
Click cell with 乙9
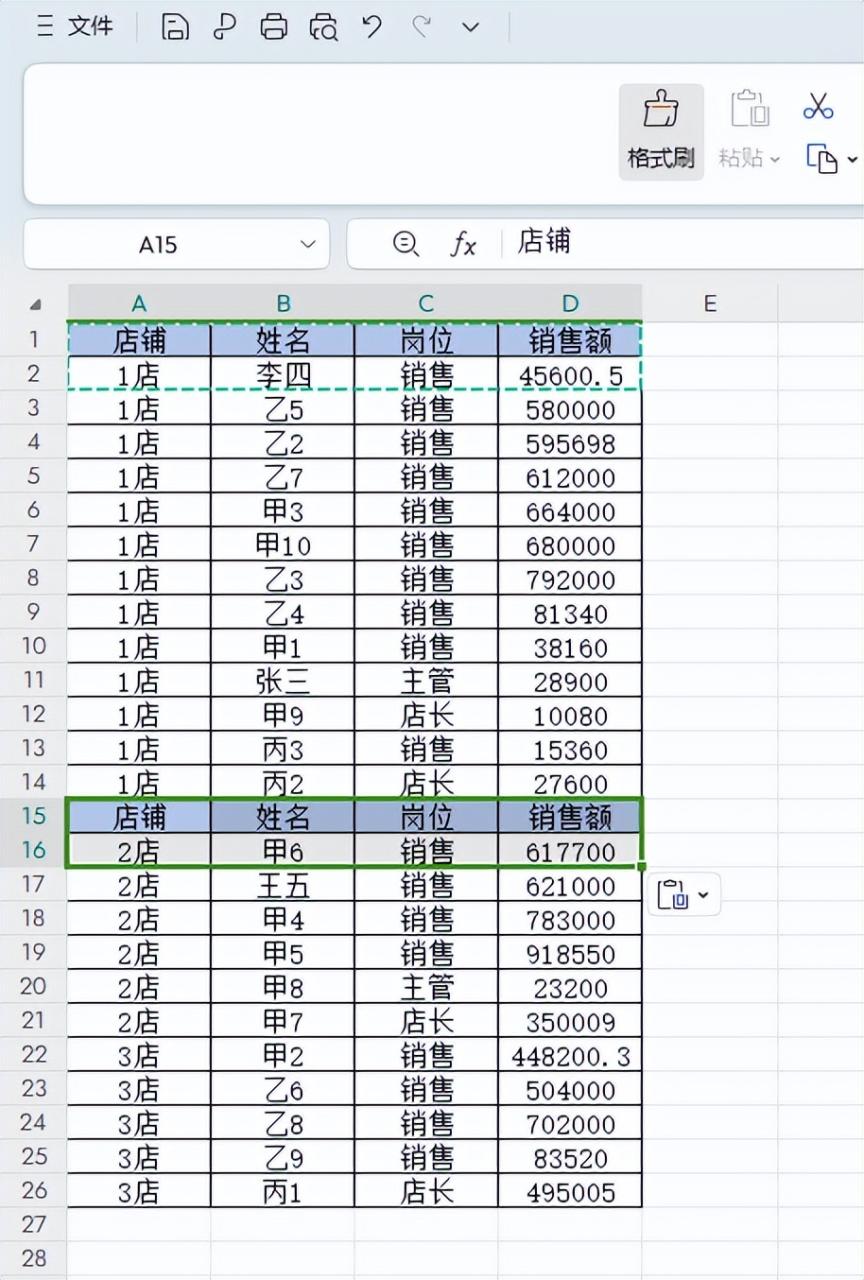click(x=283, y=1158)
